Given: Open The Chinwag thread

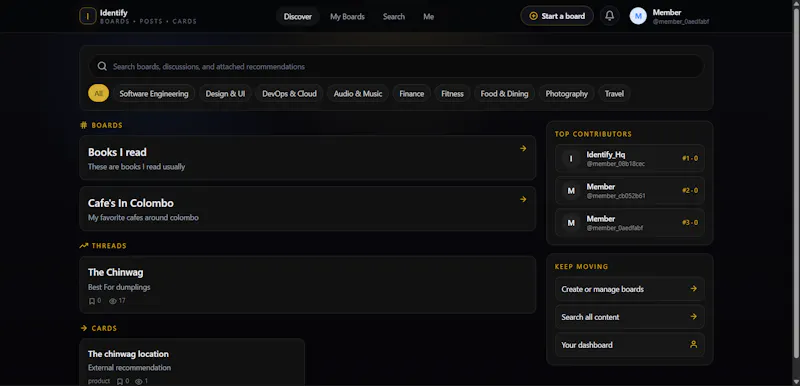Looking at the screenshot, I should tap(308, 285).
